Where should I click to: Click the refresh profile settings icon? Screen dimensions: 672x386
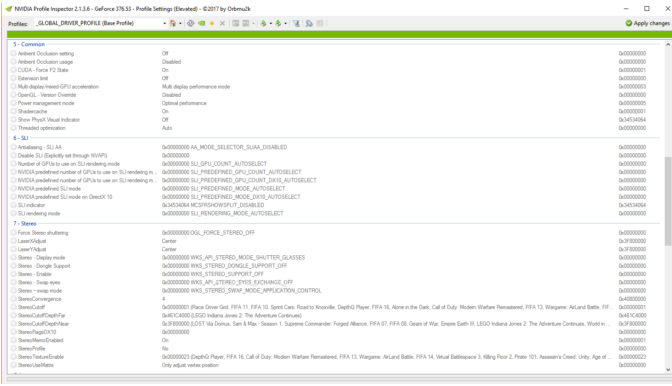[x=191, y=23]
